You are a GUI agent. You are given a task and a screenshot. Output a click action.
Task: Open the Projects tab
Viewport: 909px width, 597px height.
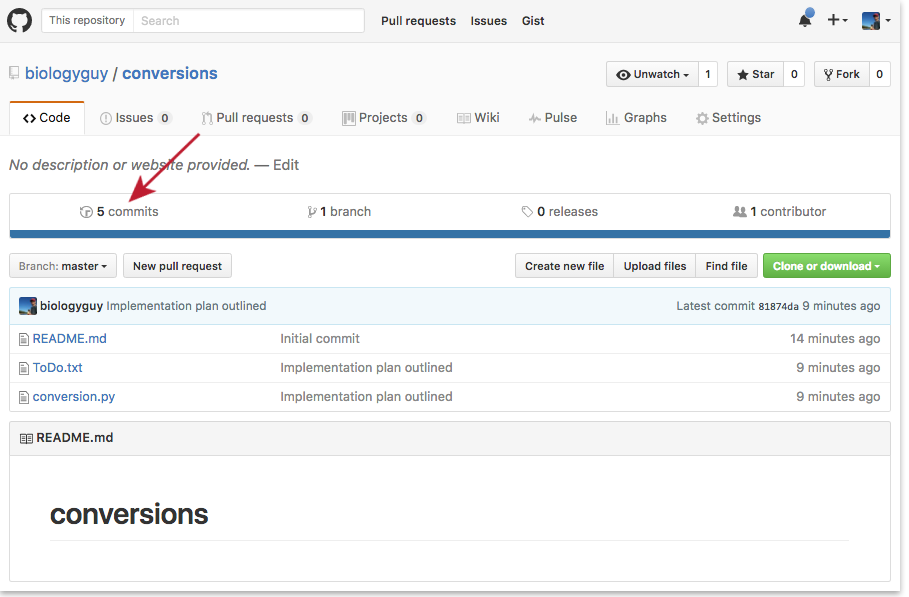point(384,118)
